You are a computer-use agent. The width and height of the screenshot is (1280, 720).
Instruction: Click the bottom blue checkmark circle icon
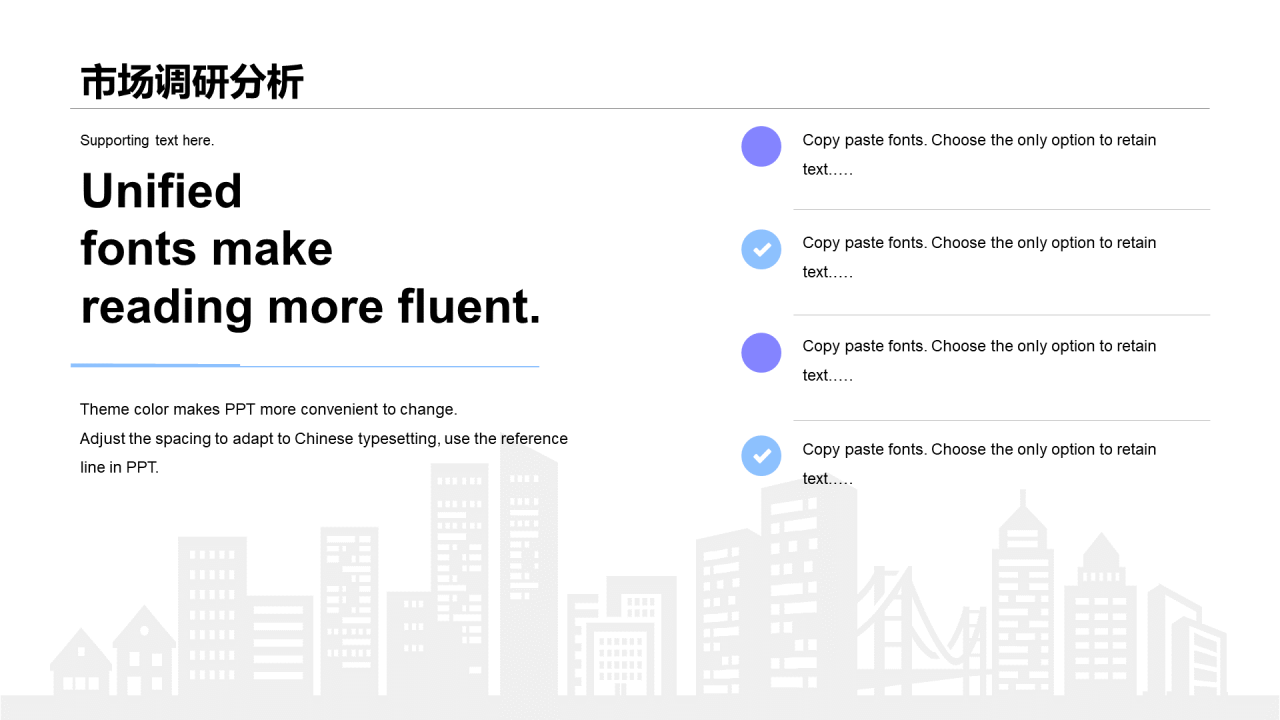coord(761,456)
